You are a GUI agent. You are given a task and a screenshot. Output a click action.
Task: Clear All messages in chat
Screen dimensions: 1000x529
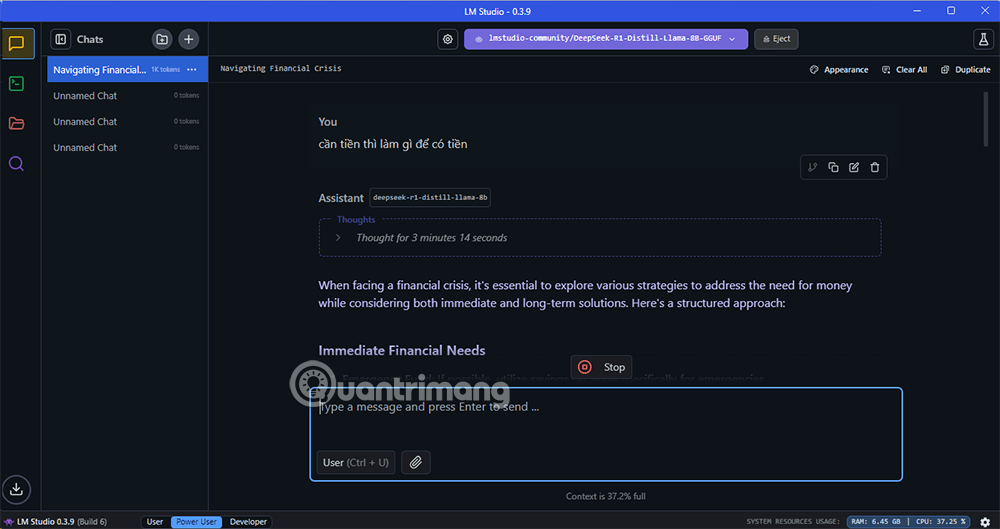pos(904,70)
